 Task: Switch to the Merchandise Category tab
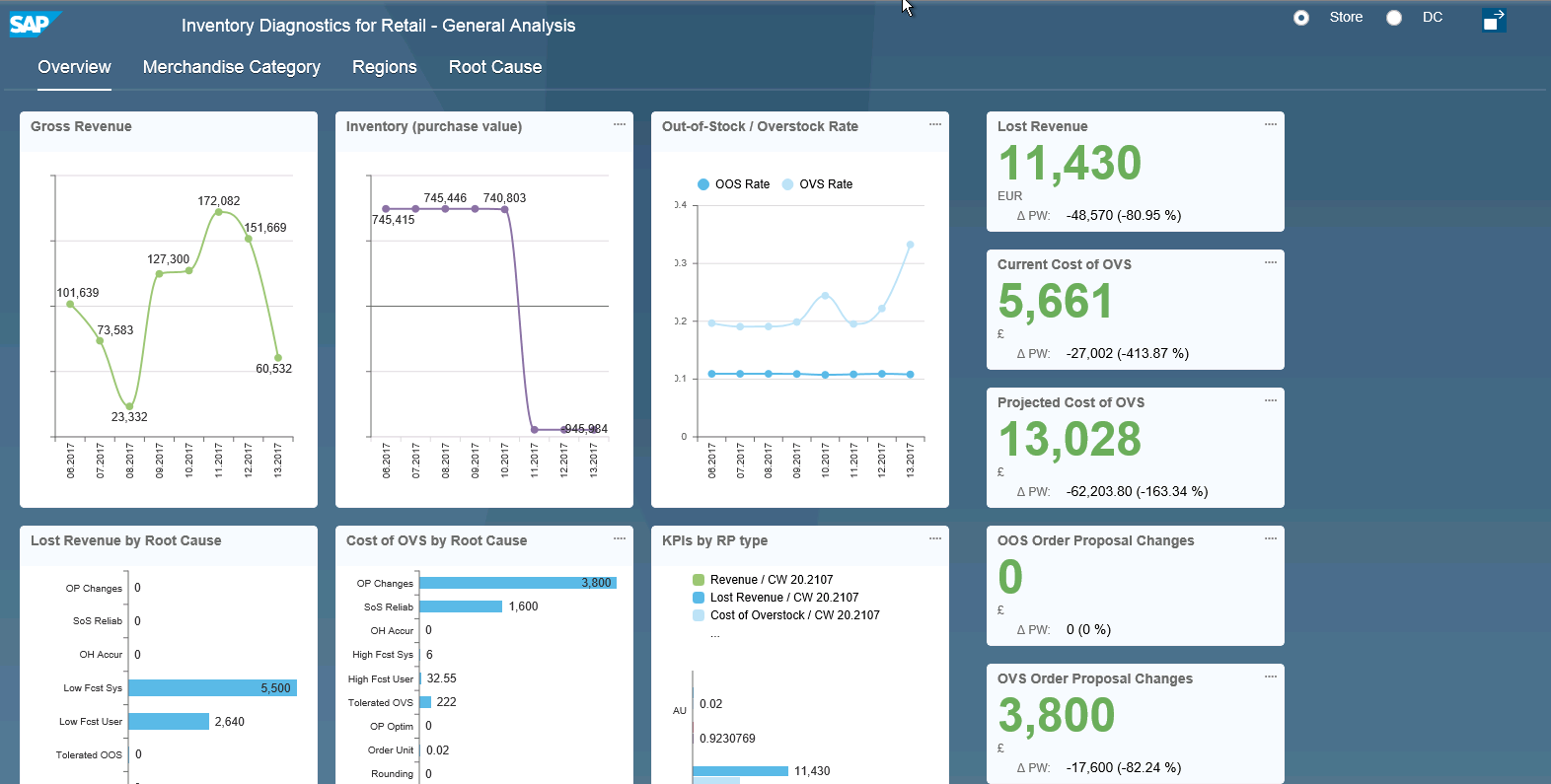[x=231, y=67]
